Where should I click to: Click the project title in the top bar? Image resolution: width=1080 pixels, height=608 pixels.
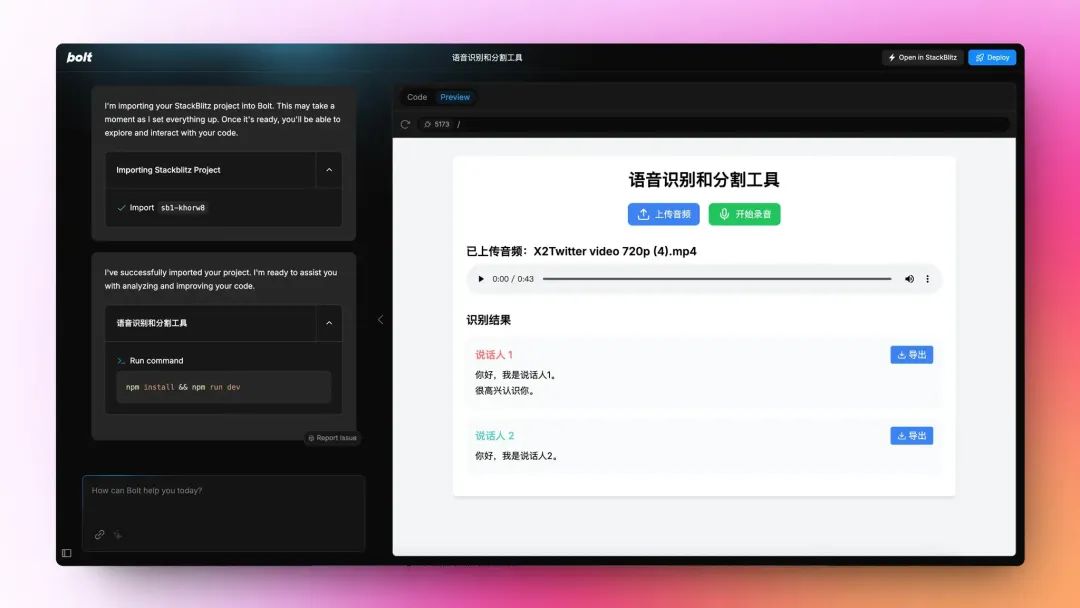[x=487, y=58]
